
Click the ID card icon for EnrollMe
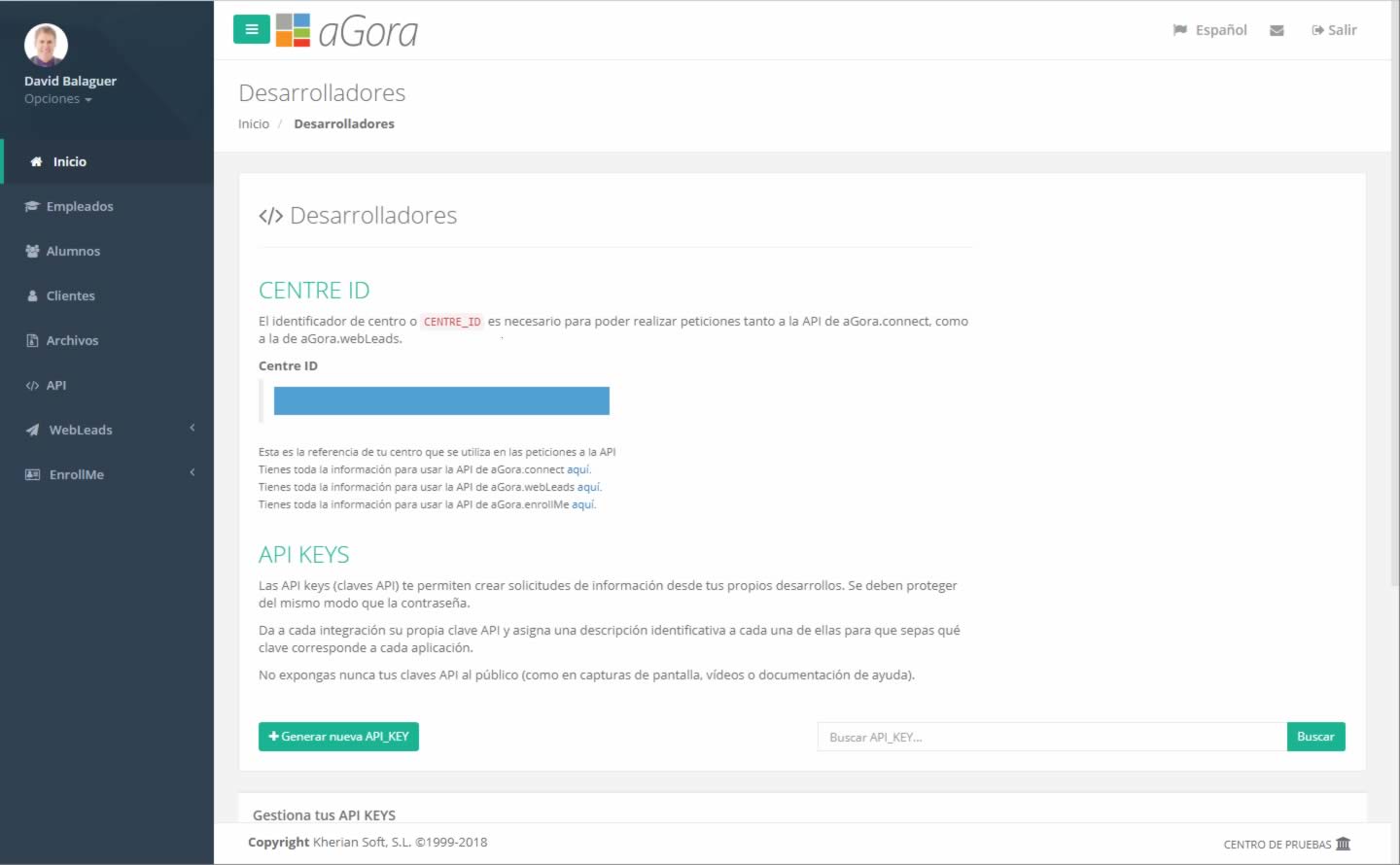point(33,474)
